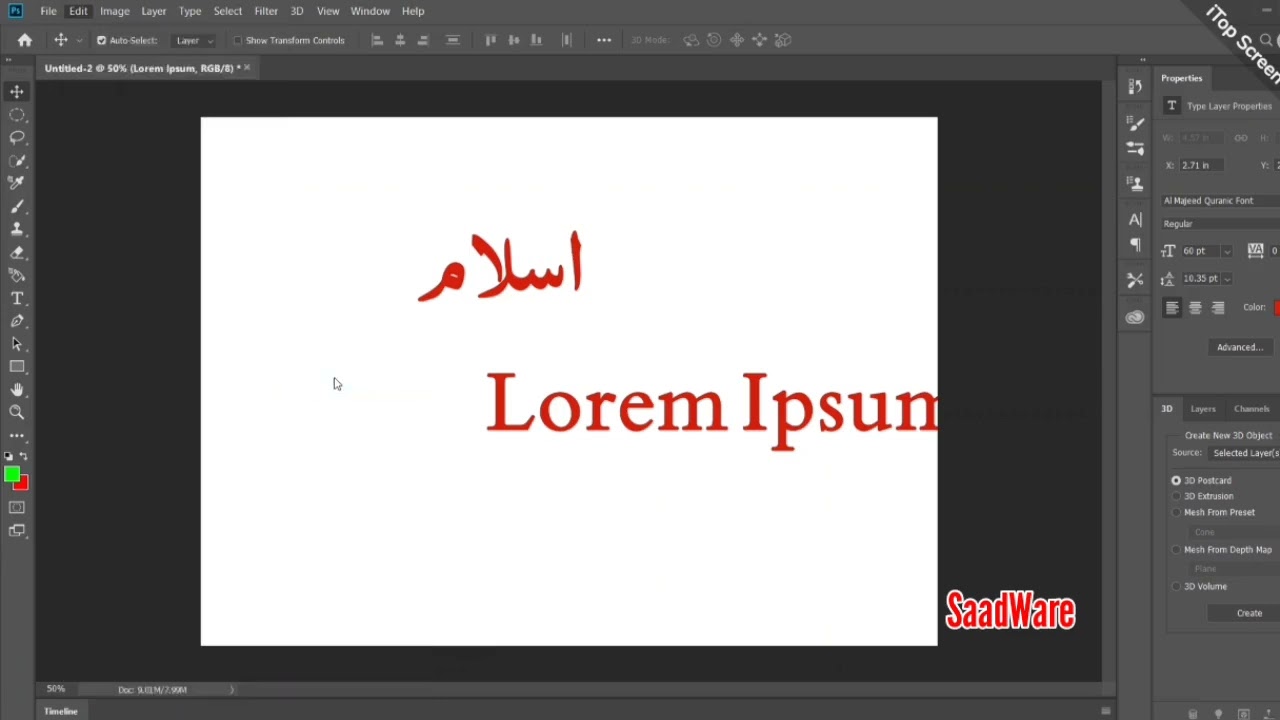Select the Eraser tool
The image size is (1280, 720).
tap(17, 253)
